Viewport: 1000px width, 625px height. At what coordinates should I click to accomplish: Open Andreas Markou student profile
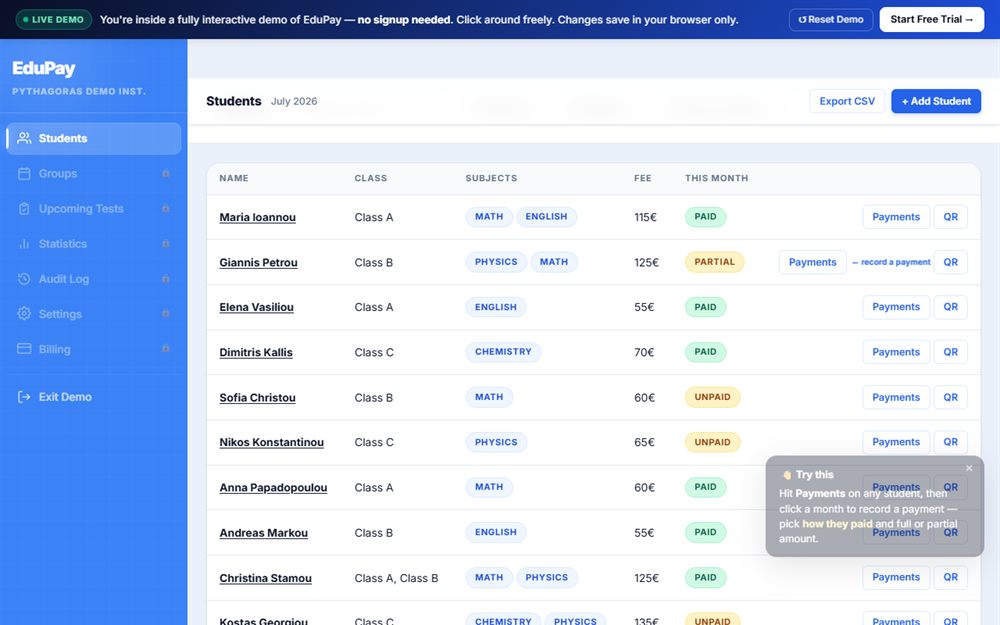263,533
